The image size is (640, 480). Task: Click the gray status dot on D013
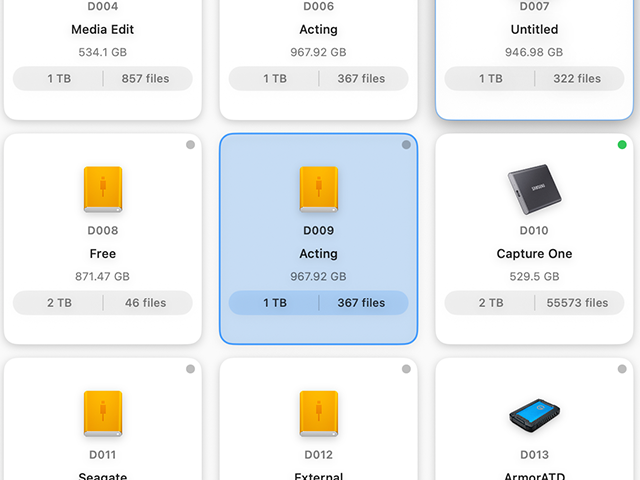(622, 369)
